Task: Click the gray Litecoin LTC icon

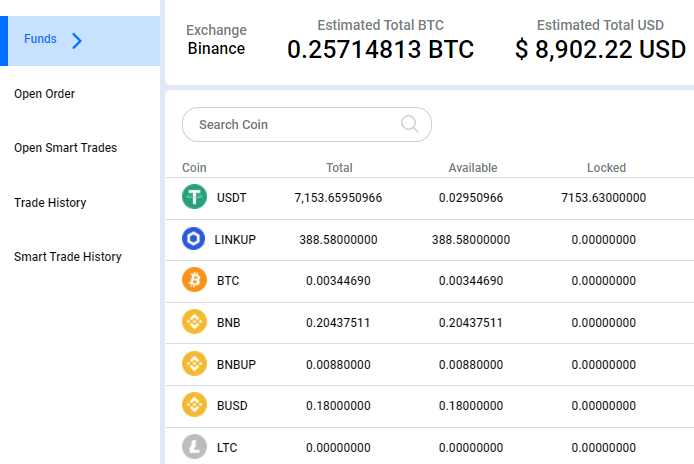Action: [x=194, y=446]
